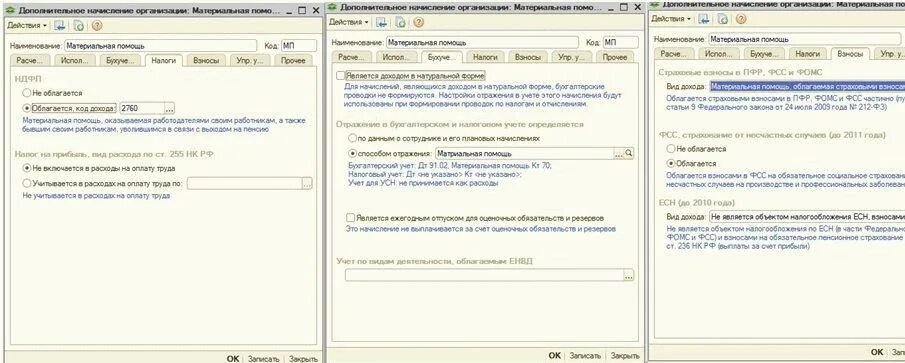Viewport: 905px width, 363px height.
Task: Click the save-and-go icon in left window toolbar
Action: click(60, 25)
